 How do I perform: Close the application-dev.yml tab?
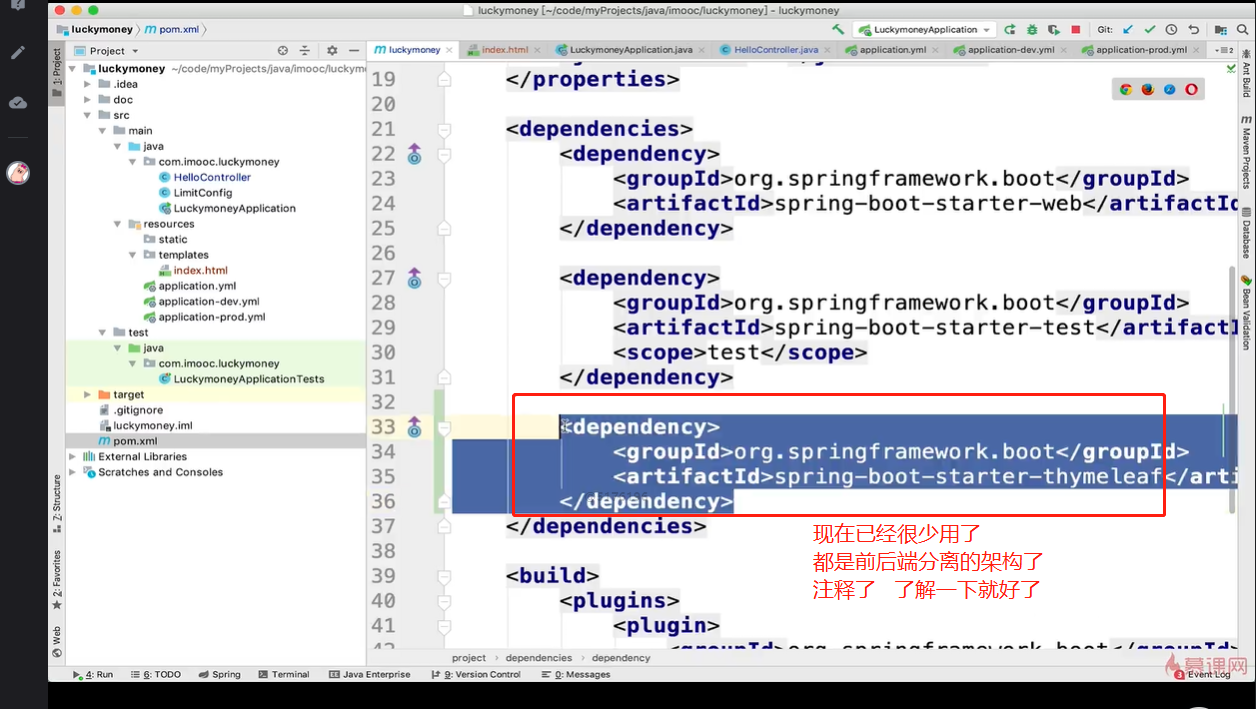click(x=1063, y=50)
